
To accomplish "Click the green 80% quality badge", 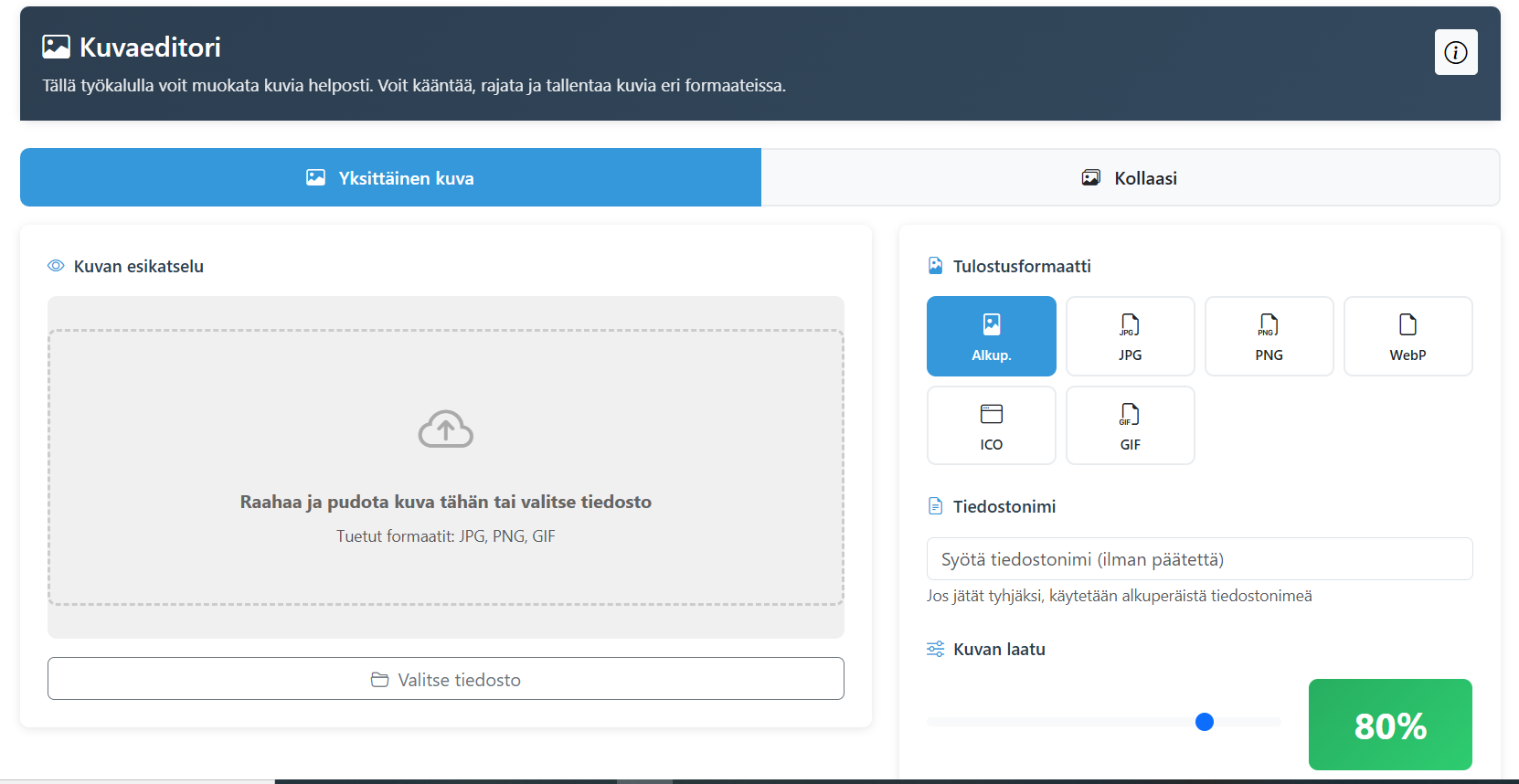I will pos(1389,726).
